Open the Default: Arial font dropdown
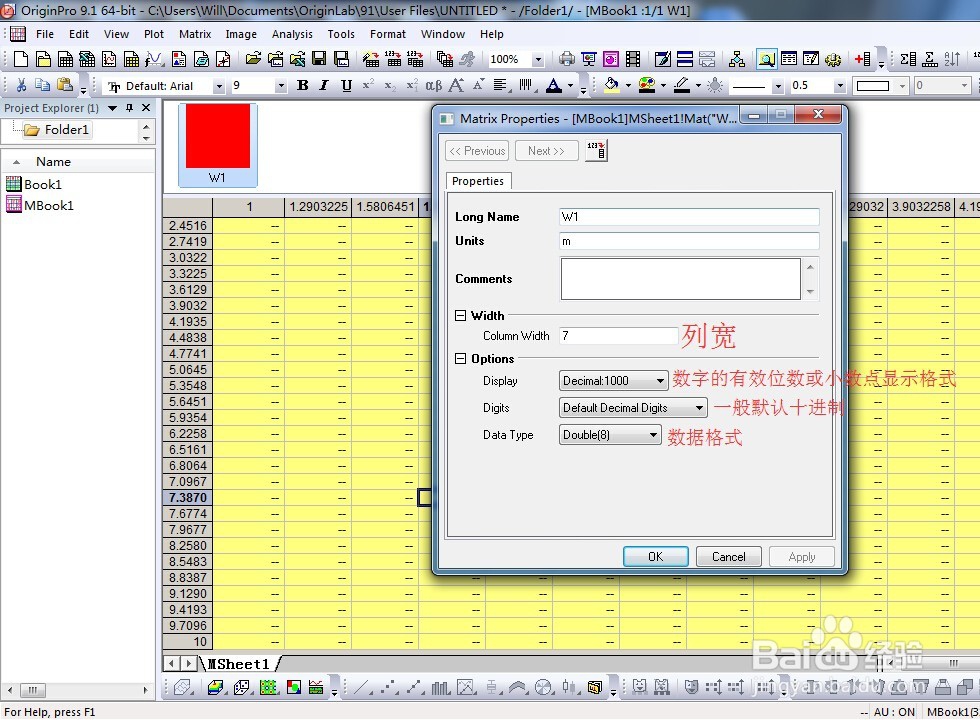 point(219,86)
